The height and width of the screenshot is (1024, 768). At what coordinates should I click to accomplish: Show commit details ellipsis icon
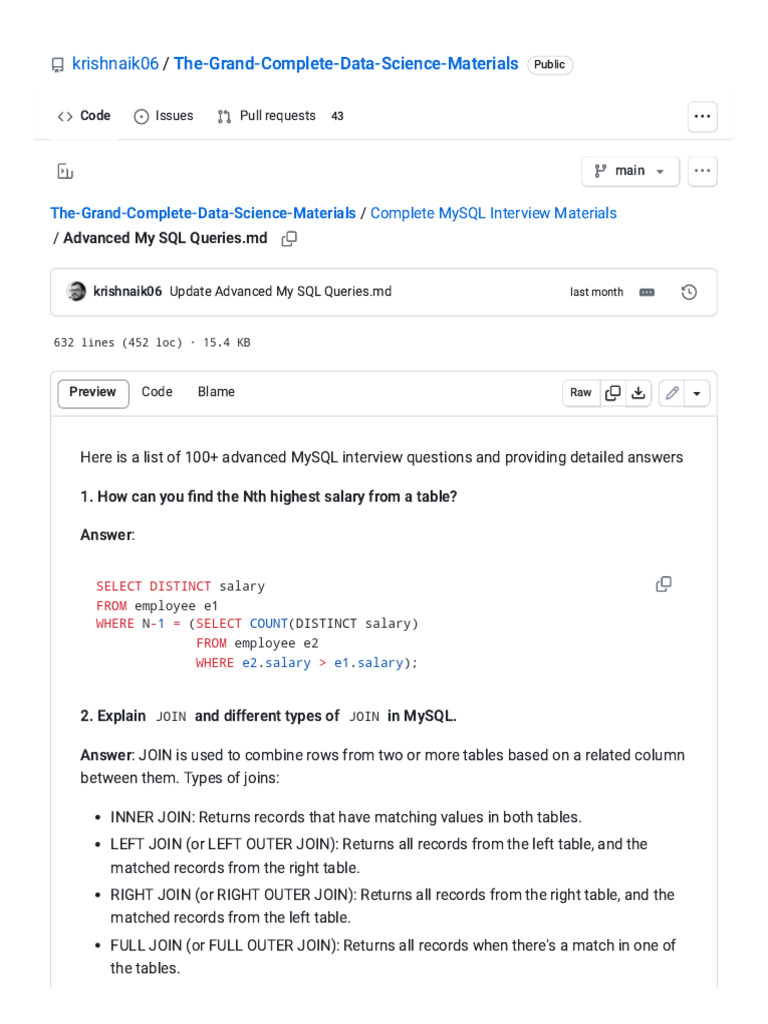pos(646,292)
